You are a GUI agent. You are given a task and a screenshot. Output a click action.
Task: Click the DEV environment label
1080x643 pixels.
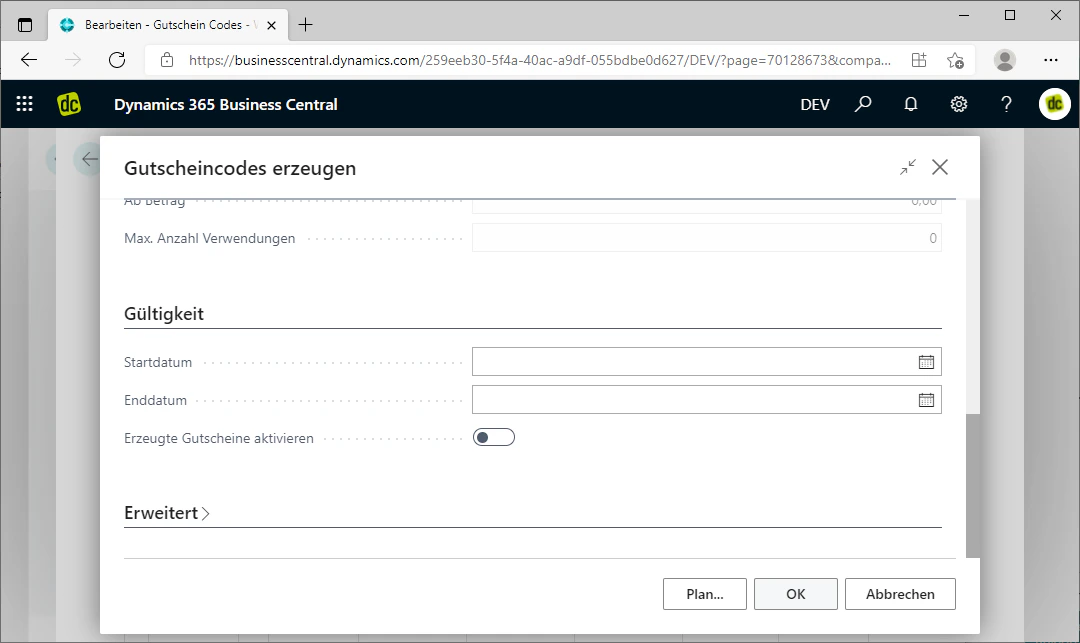point(815,105)
